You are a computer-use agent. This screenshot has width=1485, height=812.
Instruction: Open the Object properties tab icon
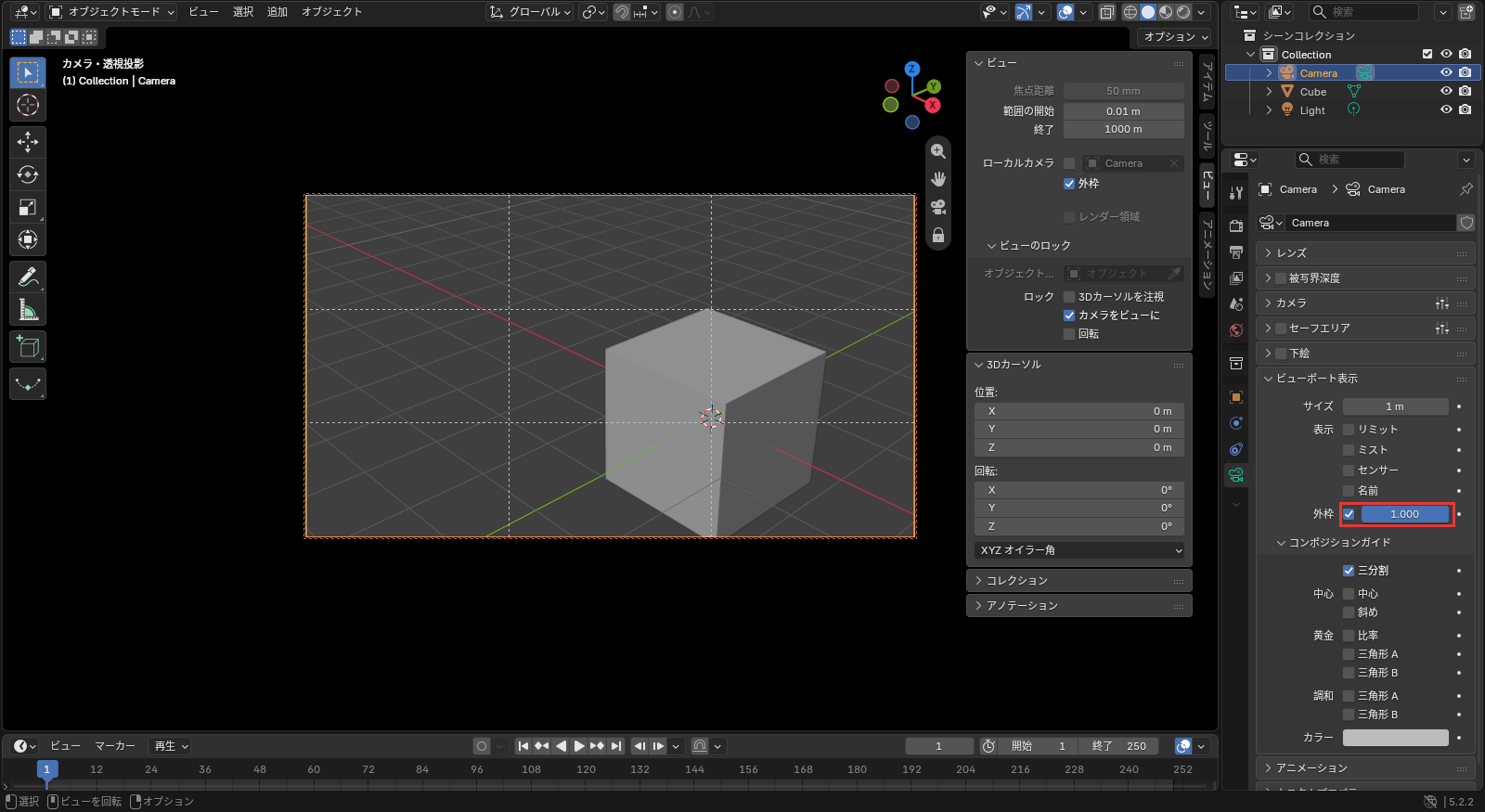[x=1236, y=397]
